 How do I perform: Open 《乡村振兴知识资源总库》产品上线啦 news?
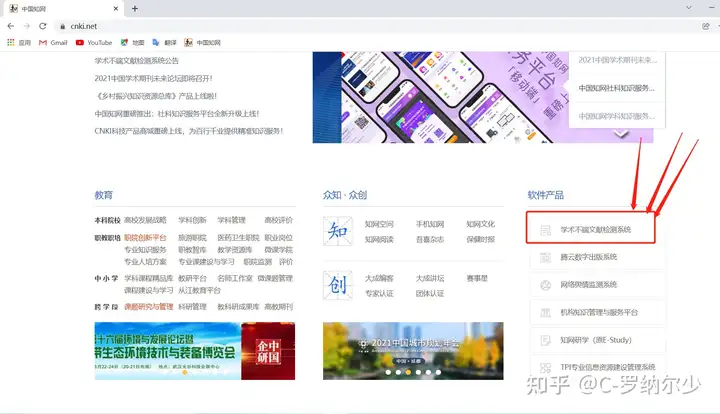click(156, 96)
